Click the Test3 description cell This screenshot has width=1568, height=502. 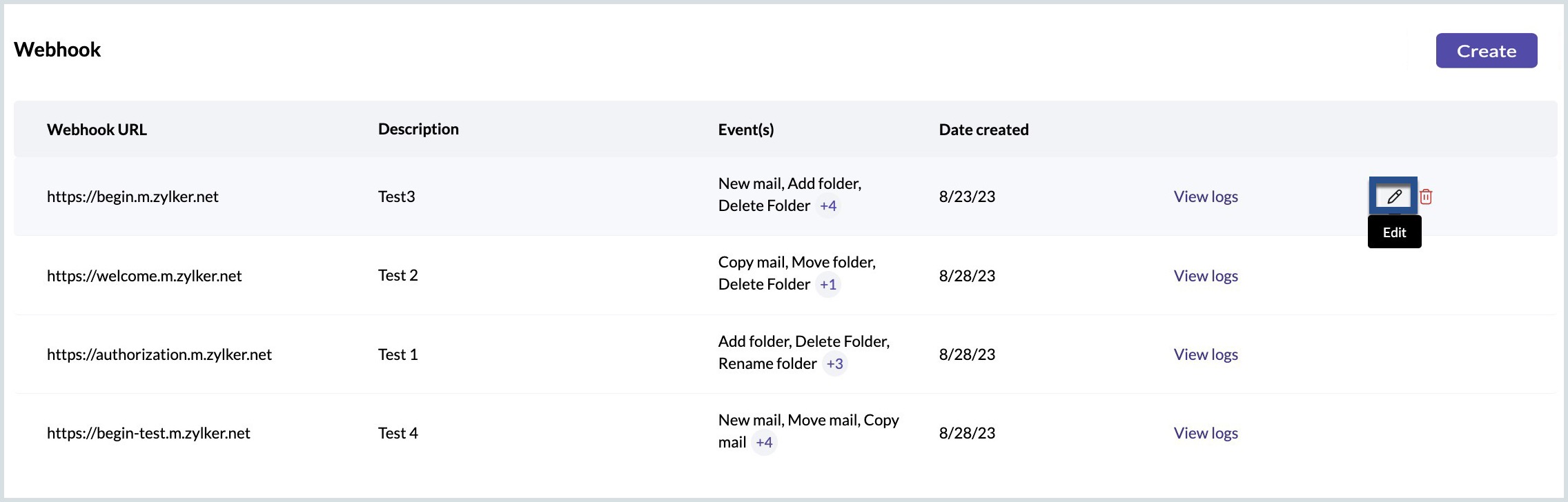(x=397, y=197)
